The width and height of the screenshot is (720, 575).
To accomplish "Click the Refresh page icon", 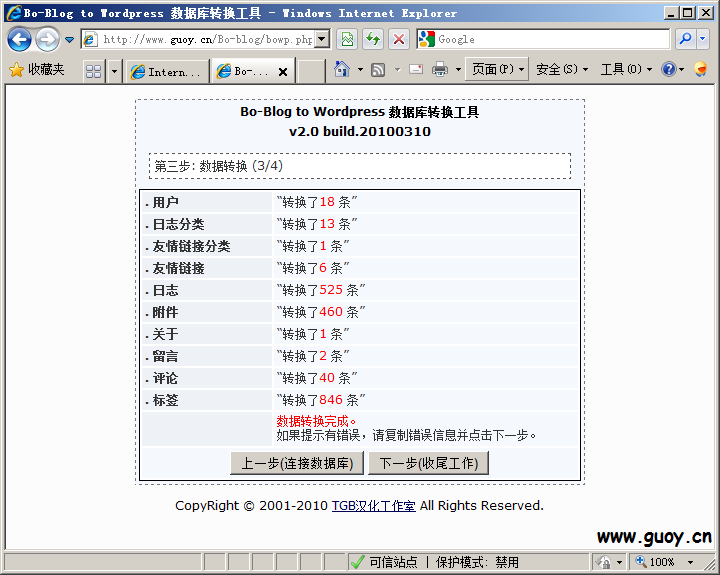I will click(x=373, y=39).
